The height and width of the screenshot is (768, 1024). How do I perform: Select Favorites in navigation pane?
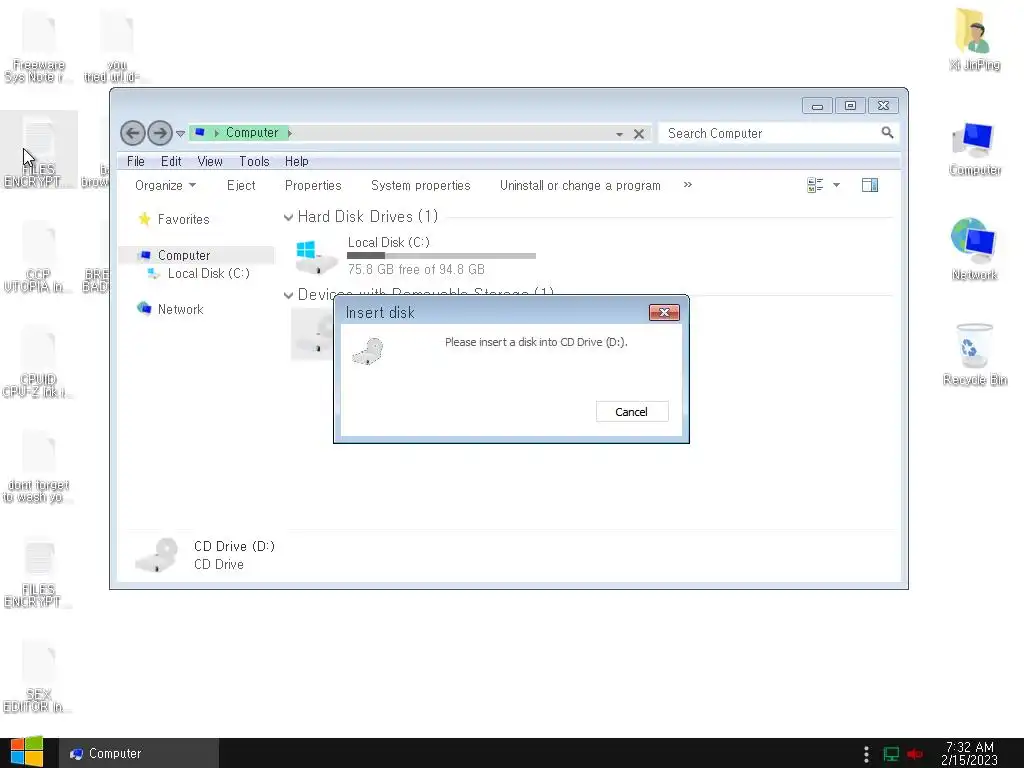click(174, 219)
